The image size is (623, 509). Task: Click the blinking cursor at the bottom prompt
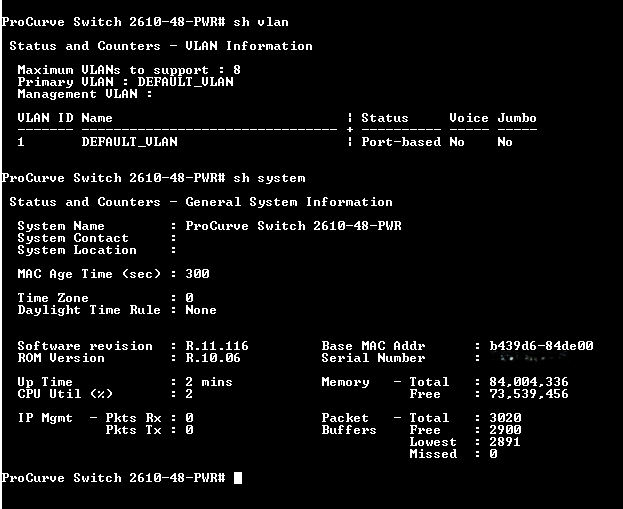[238, 478]
